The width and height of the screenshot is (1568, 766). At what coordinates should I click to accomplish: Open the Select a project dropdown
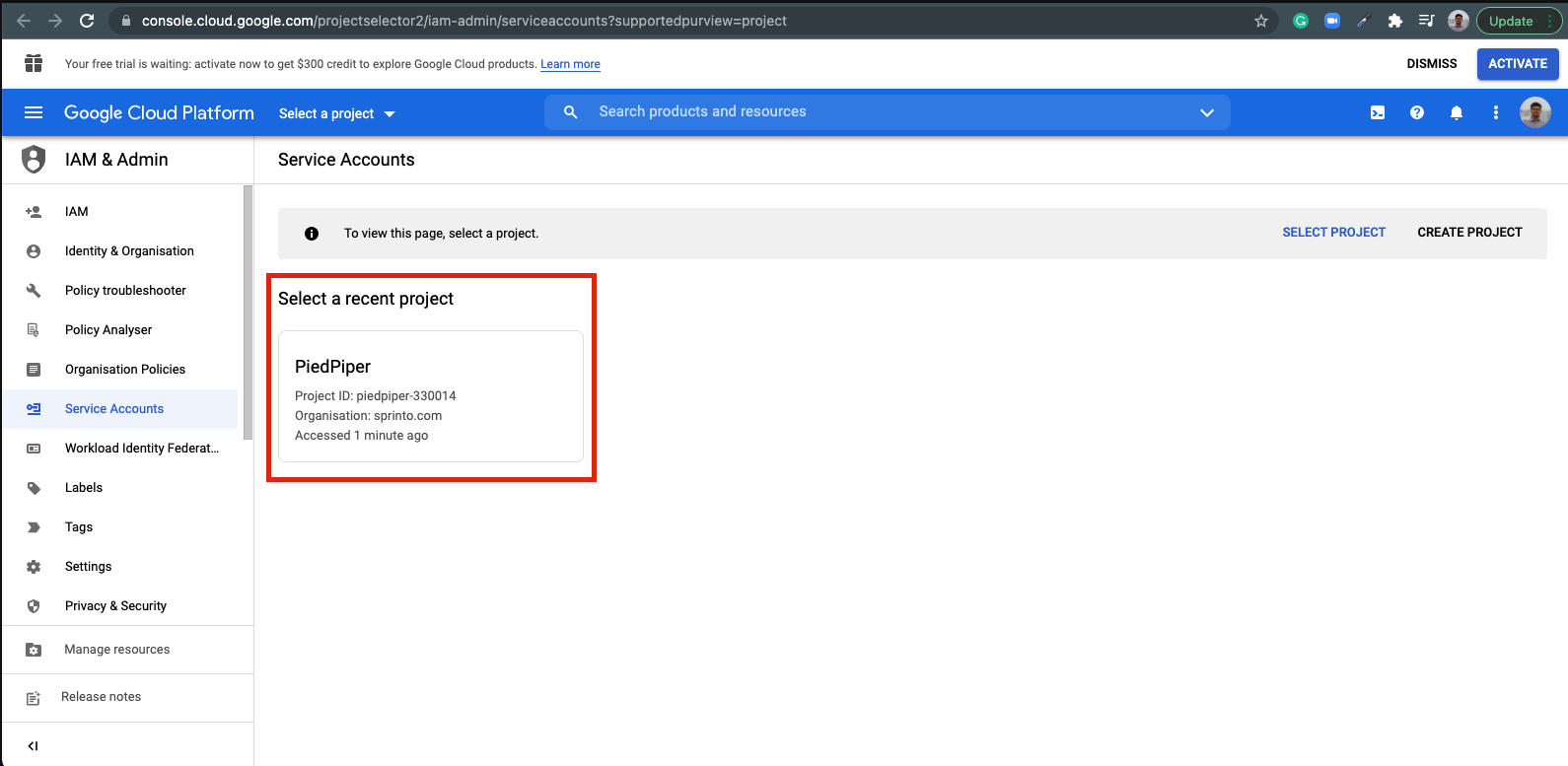pyautogui.click(x=337, y=113)
